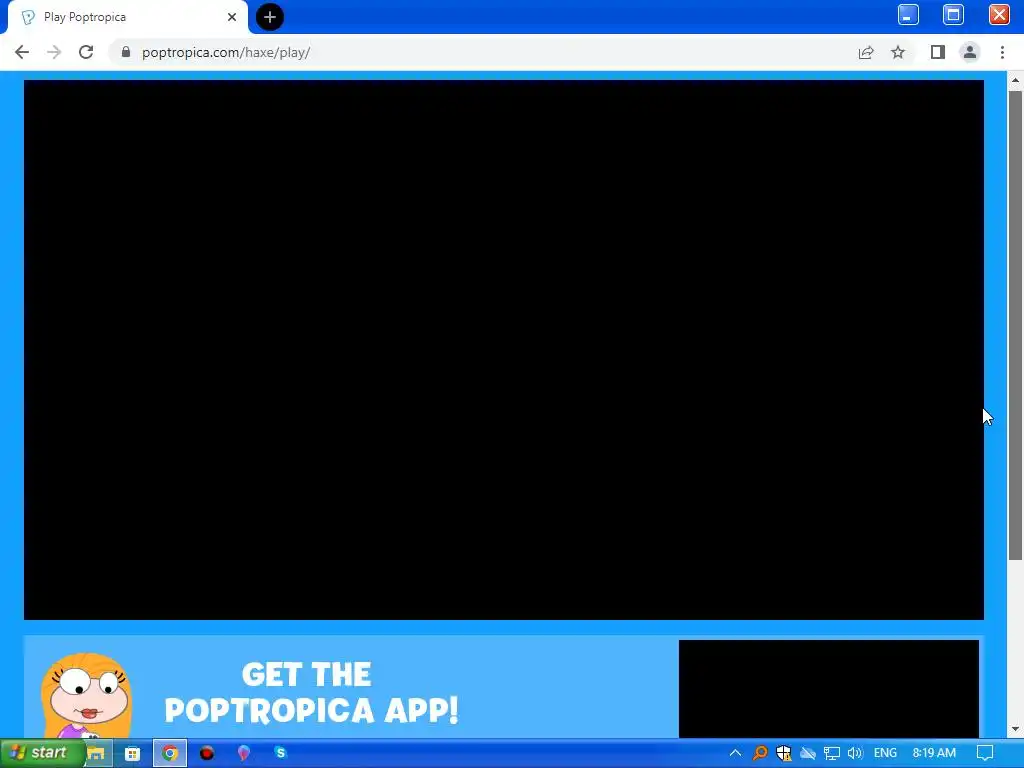
Task: Open network status tray icon
Action: (x=831, y=753)
